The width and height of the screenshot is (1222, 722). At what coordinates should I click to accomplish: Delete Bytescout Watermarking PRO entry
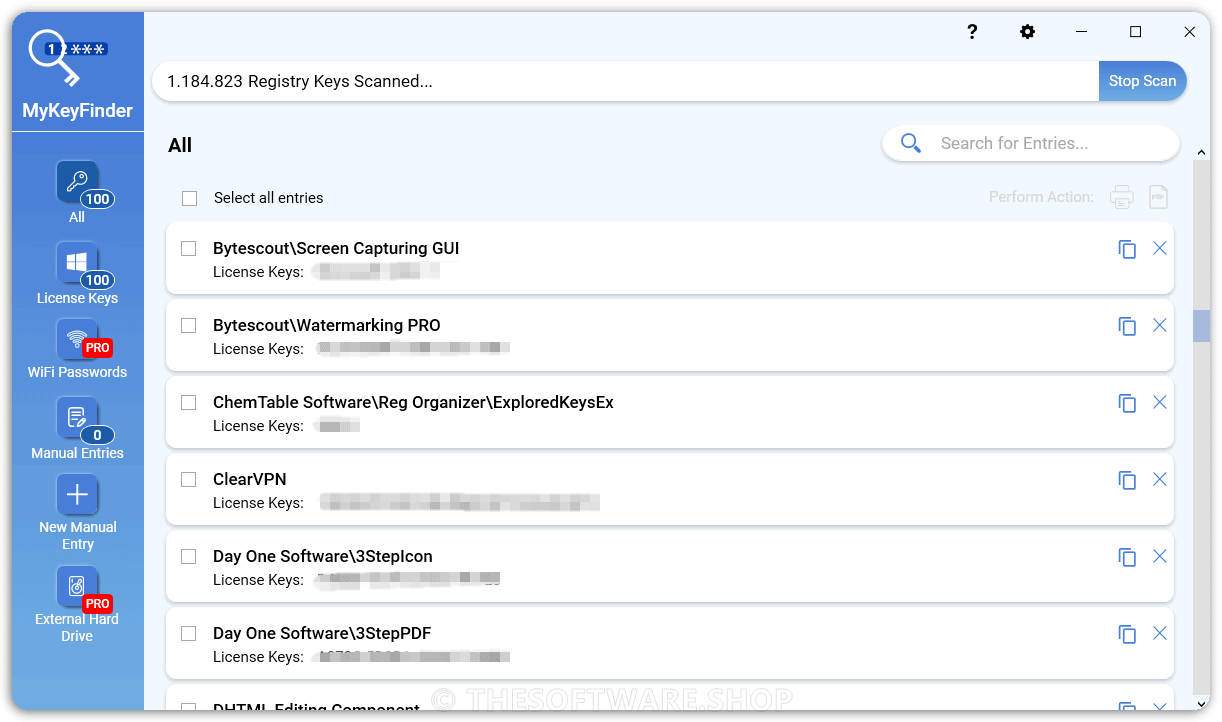[x=1160, y=325]
